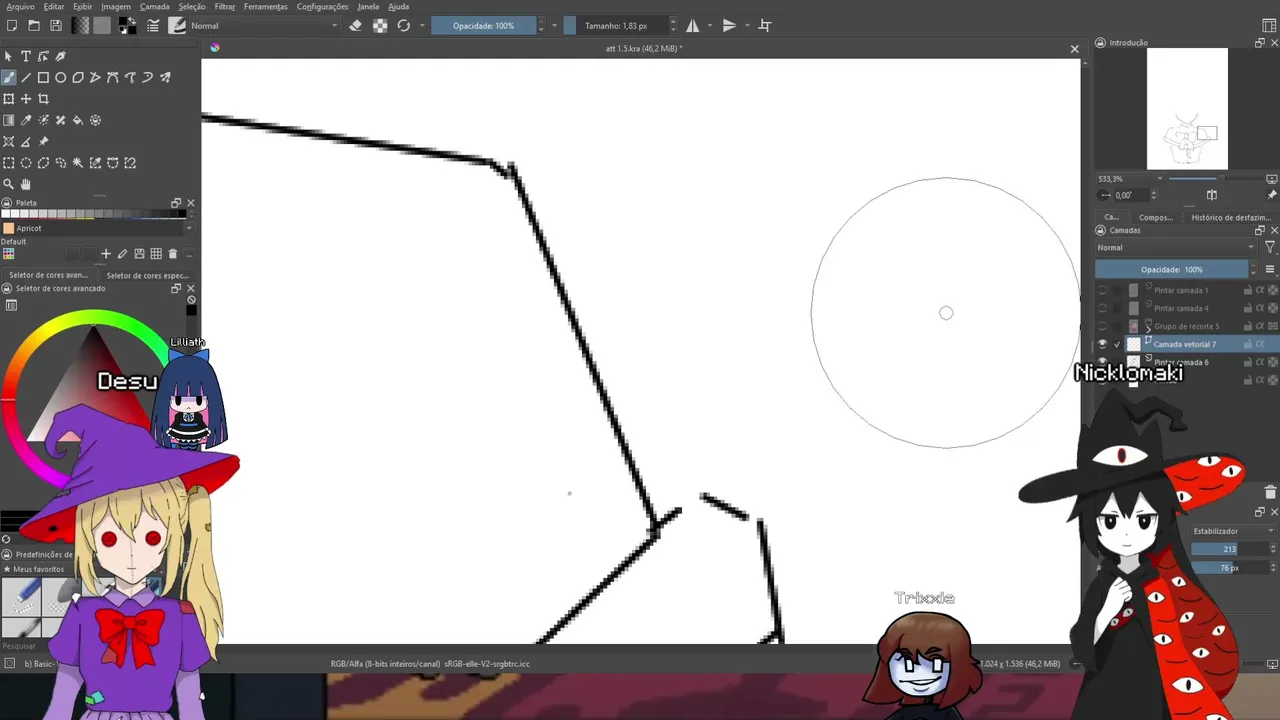Open the Editar menu

click(54, 6)
